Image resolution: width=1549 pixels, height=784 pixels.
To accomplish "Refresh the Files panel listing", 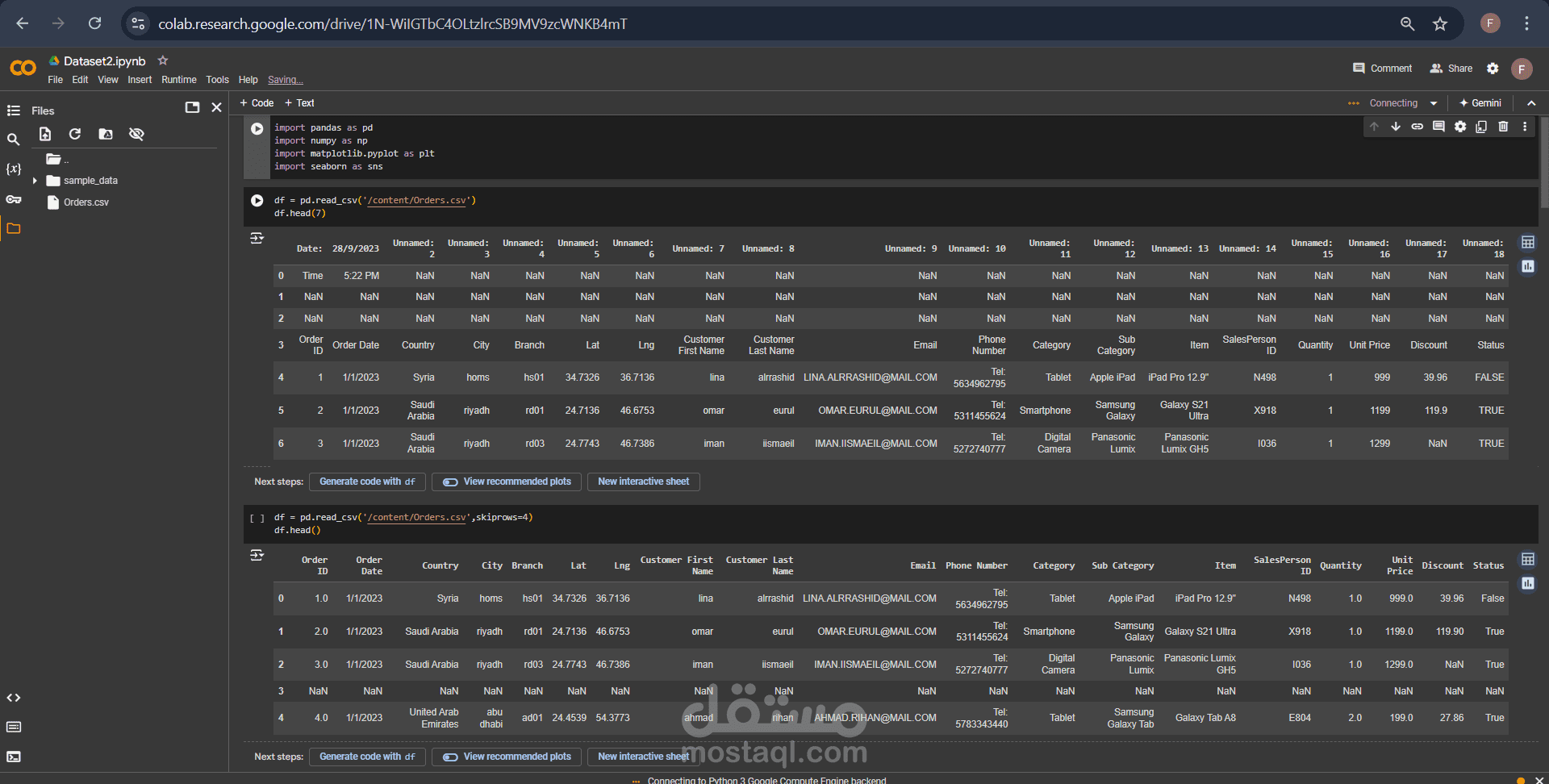I will (75, 134).
